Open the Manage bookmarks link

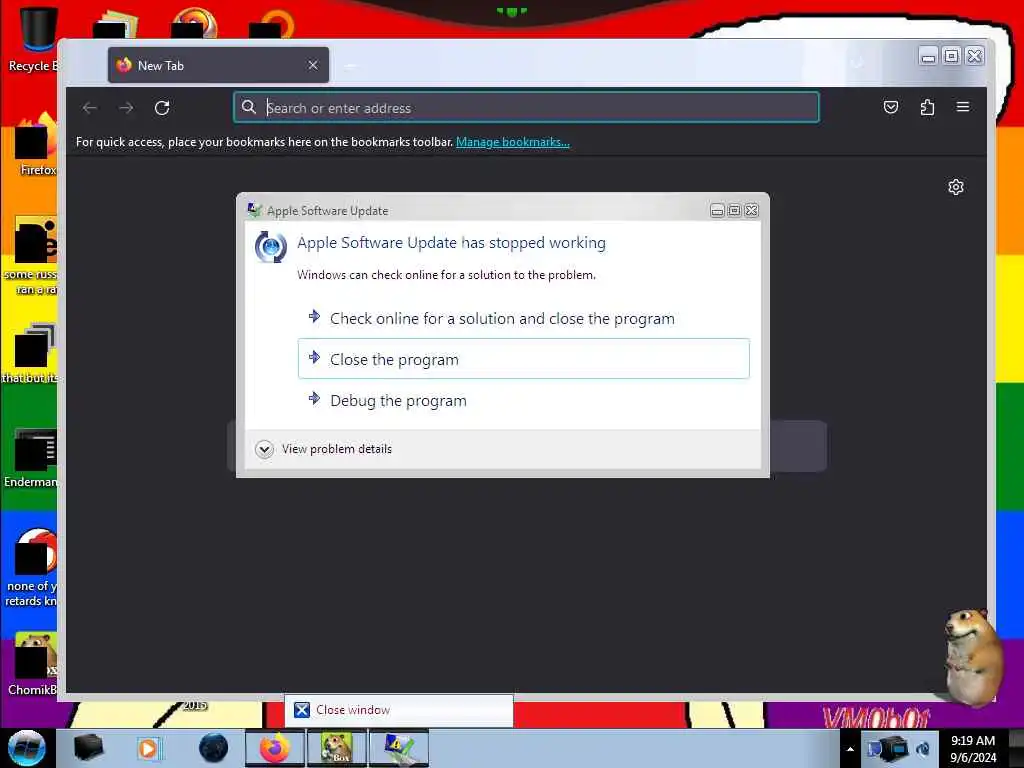[513, 142]
